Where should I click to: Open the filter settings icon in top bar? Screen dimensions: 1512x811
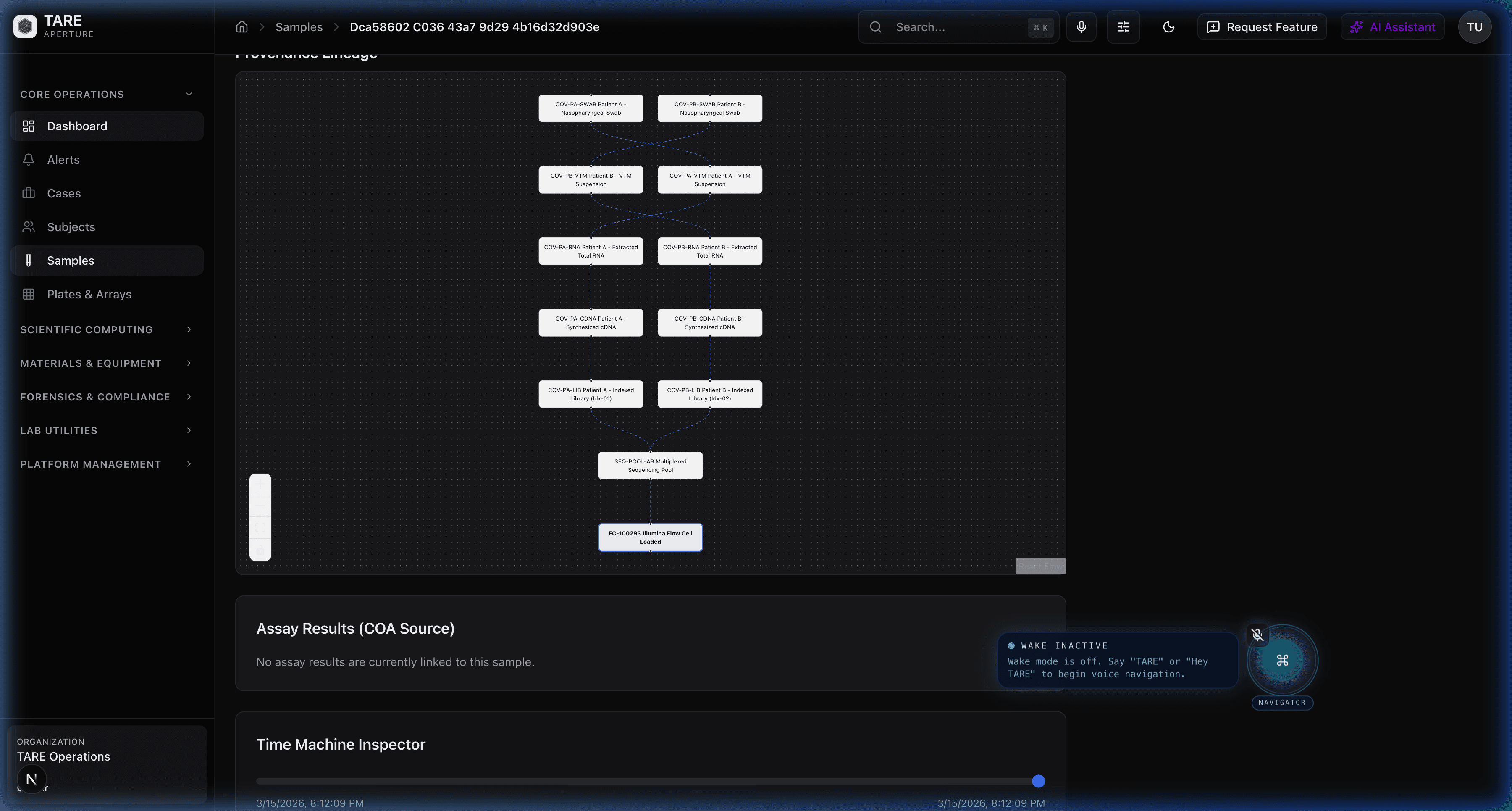click(x=1123, y=26)
